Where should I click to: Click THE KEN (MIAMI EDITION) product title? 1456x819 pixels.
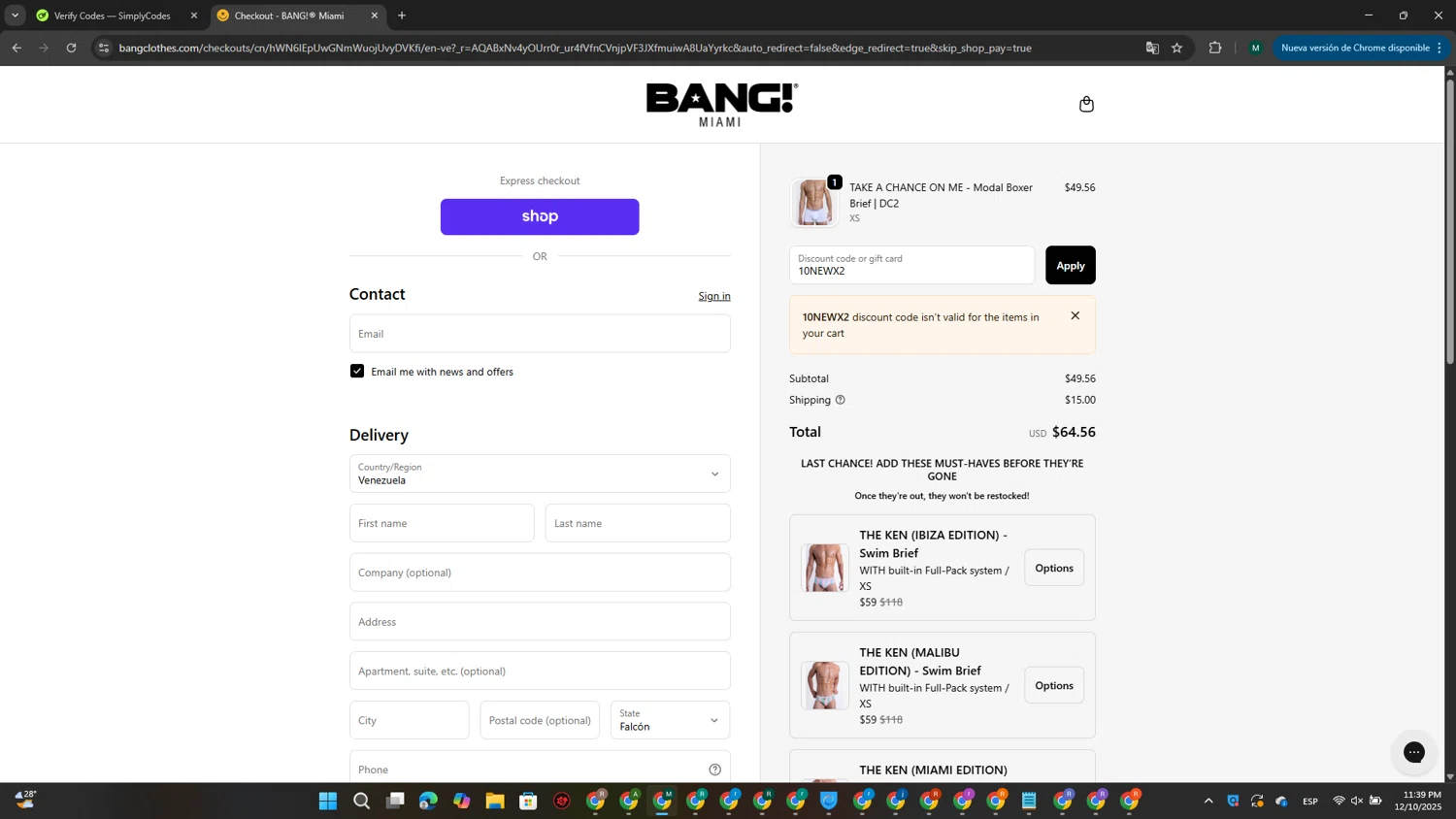click(x=933, y=770)
